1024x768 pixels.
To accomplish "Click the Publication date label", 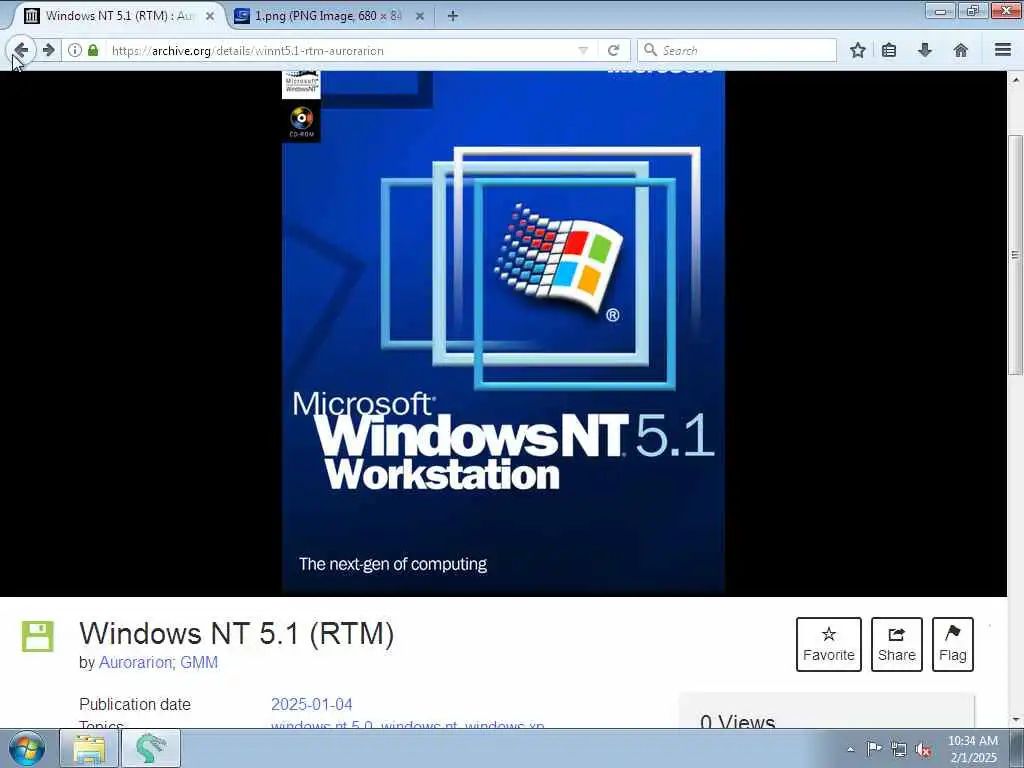I will tap(135, 704).
